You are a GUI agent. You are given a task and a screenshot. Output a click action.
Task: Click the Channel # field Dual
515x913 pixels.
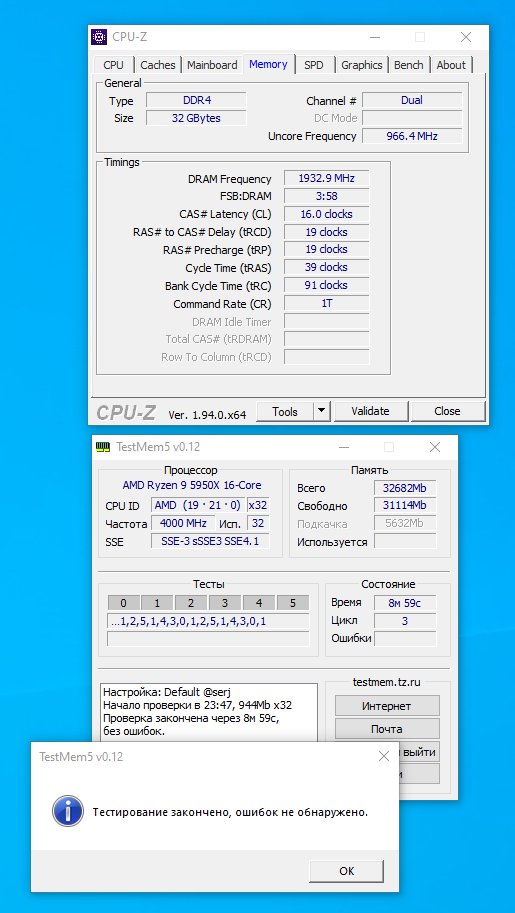(x=412, y=100)
